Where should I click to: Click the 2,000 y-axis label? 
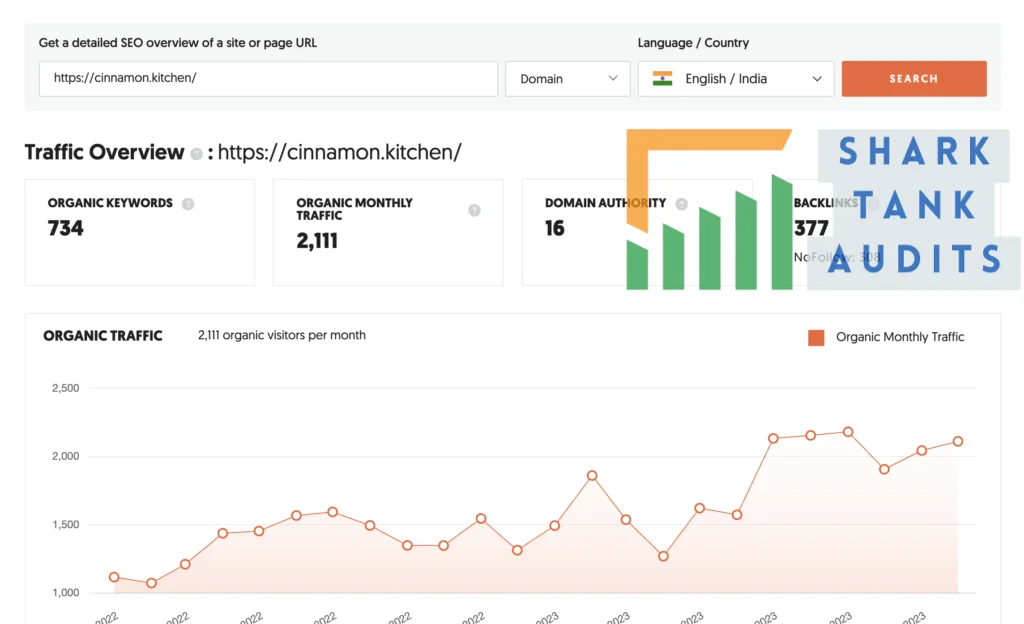(65, 456)
